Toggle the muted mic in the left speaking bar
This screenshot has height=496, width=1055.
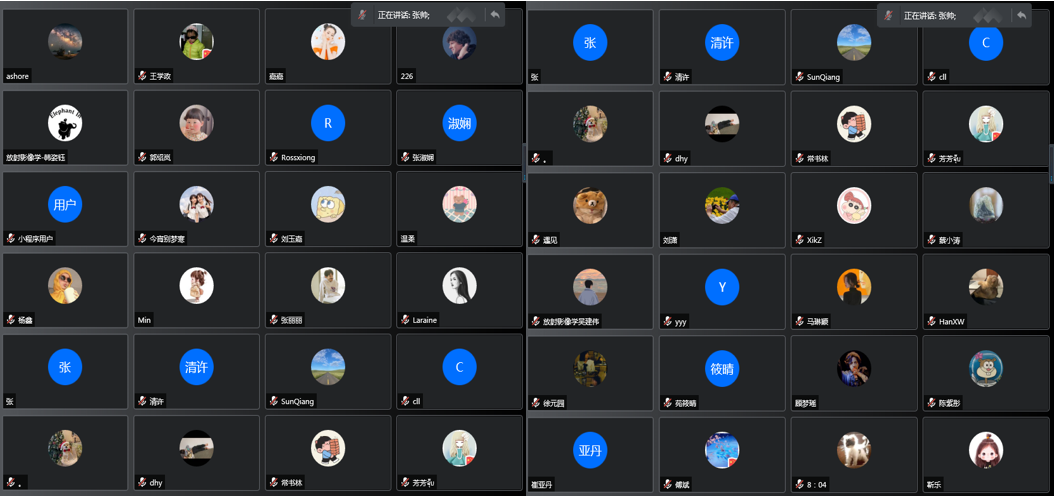(x=362, y=15)
